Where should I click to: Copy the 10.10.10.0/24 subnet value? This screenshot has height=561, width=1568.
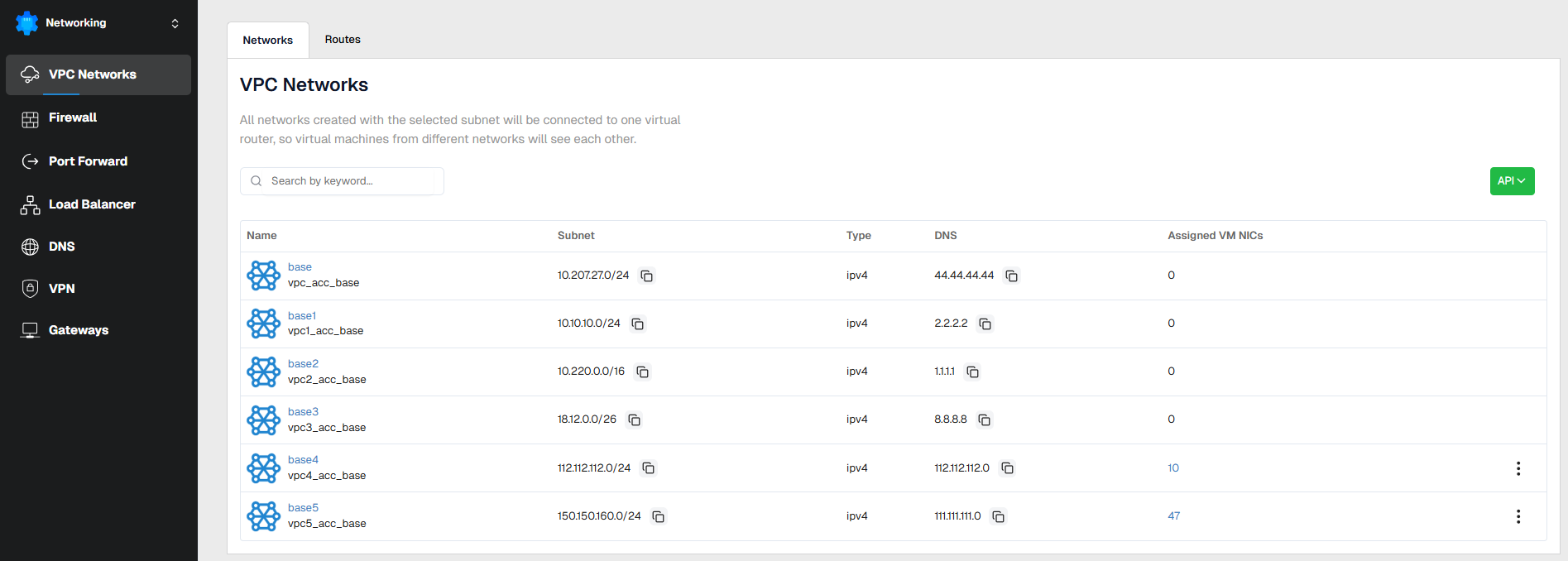click(x=638, y=324)
